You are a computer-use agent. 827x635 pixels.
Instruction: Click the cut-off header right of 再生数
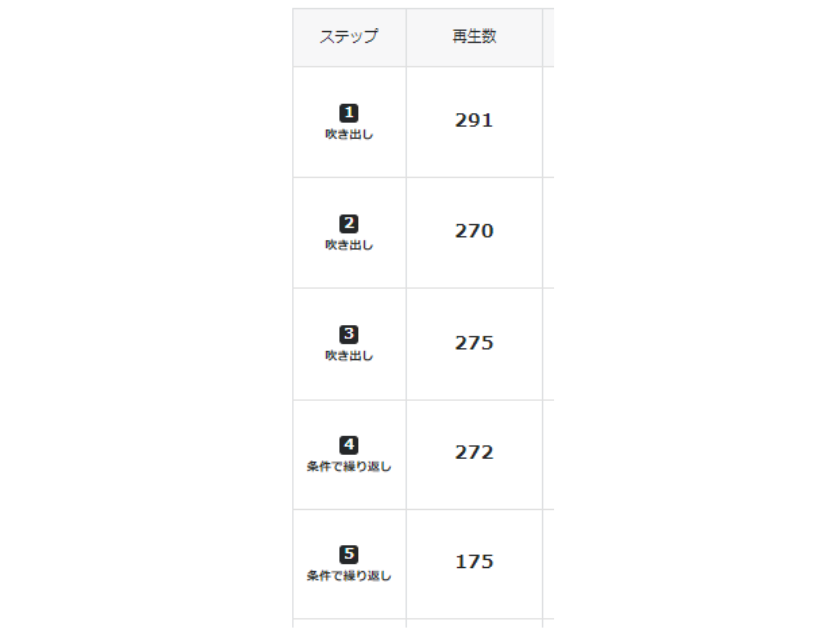(x=548, y=38)
